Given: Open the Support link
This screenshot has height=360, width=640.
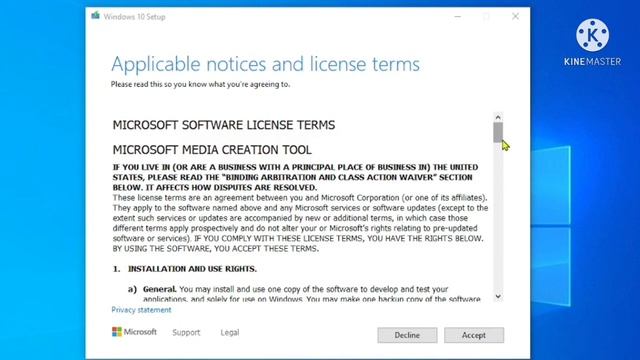Looking at the screenshot, I should coord(186,332).
